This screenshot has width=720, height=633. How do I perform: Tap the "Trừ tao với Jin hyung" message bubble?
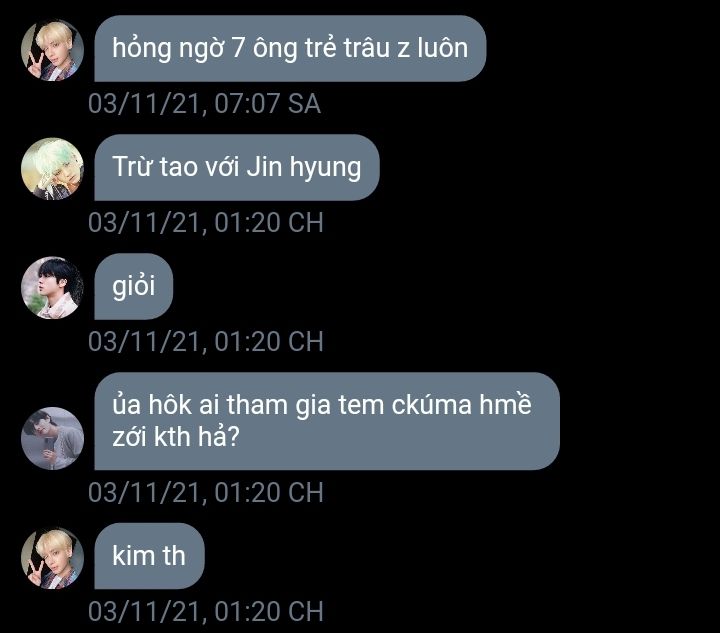(237, 167)
